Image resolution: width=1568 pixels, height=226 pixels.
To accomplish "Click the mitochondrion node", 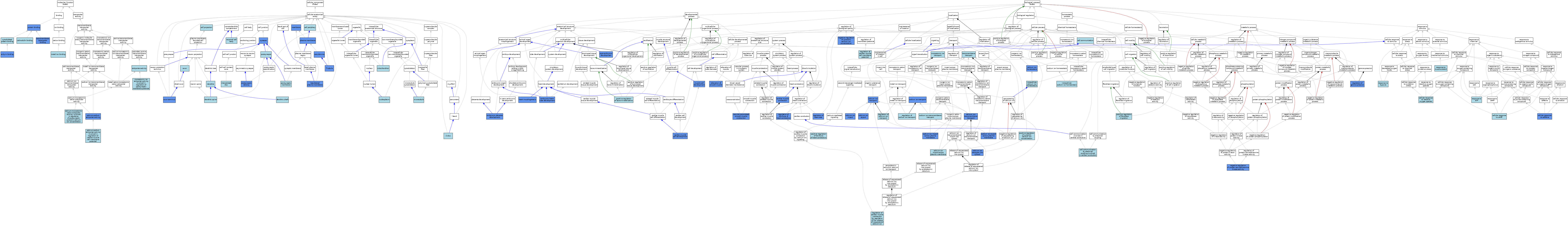I will click(x=383, y=68).
